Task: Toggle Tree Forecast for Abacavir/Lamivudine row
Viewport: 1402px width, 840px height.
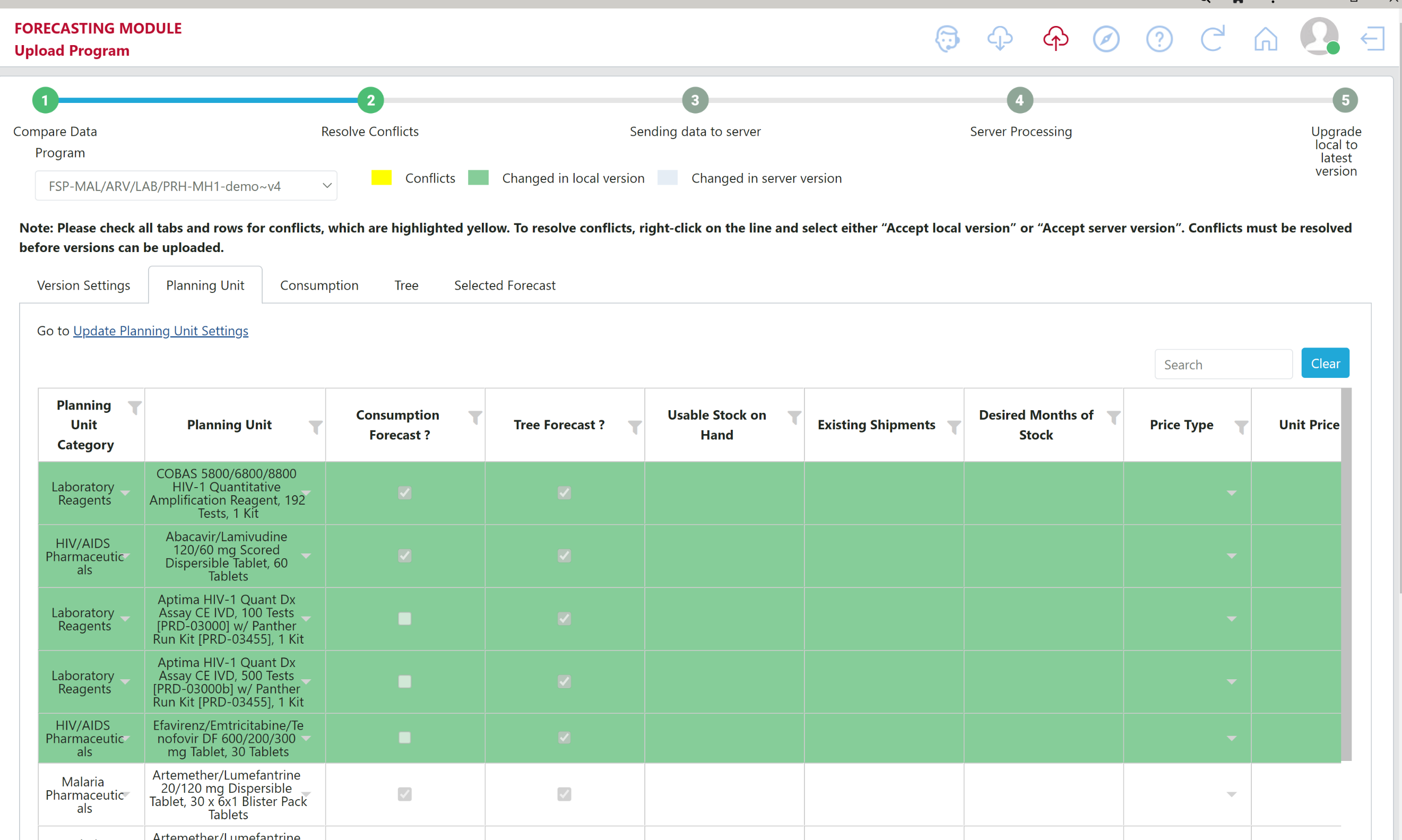Action: click(x=564, y=556)
